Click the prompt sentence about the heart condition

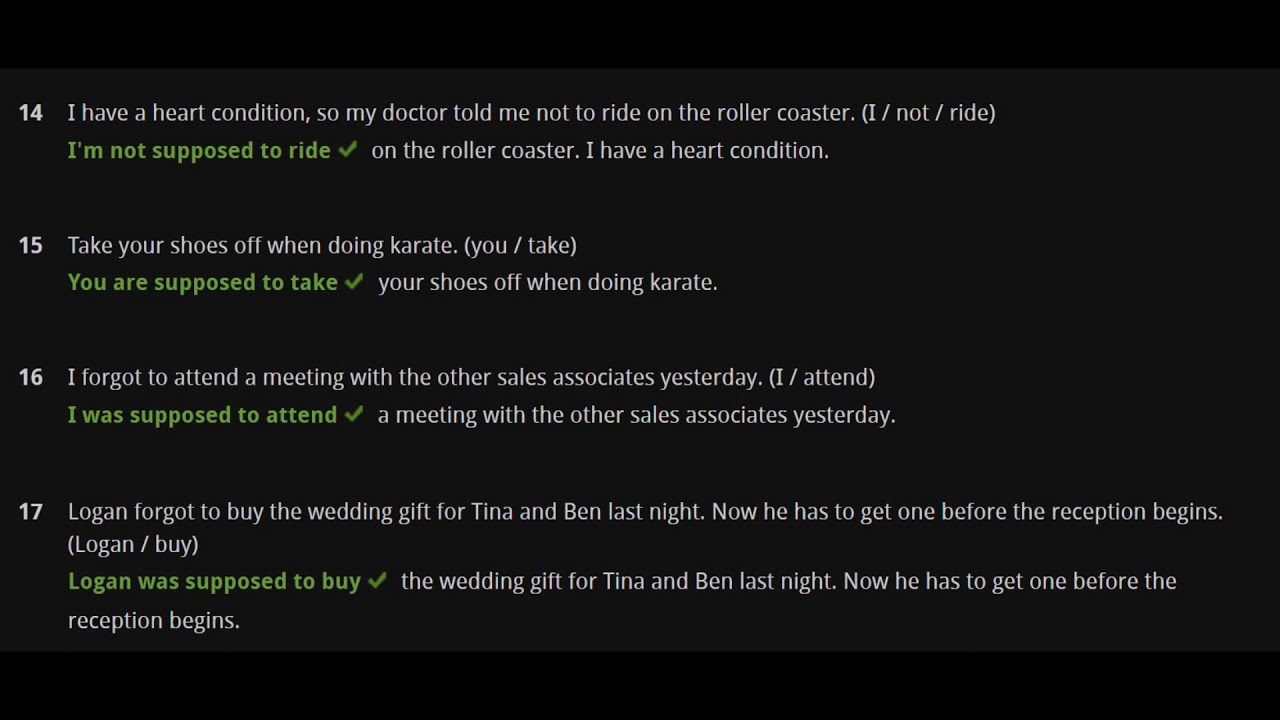pyautogui.click(x=461, y=113)
